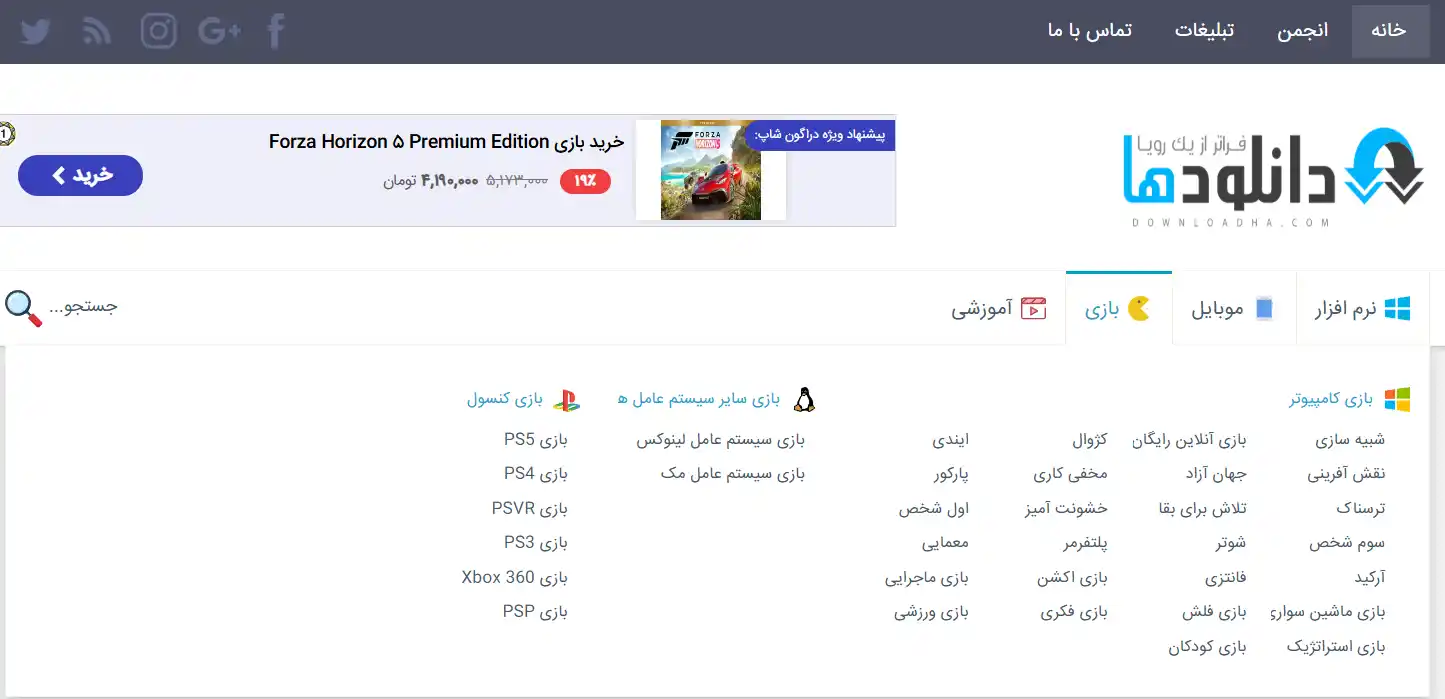This screenshot has width=1445, height=699.
Task: Select the بازی Xbox 360 link
Action: coord(514,577)
